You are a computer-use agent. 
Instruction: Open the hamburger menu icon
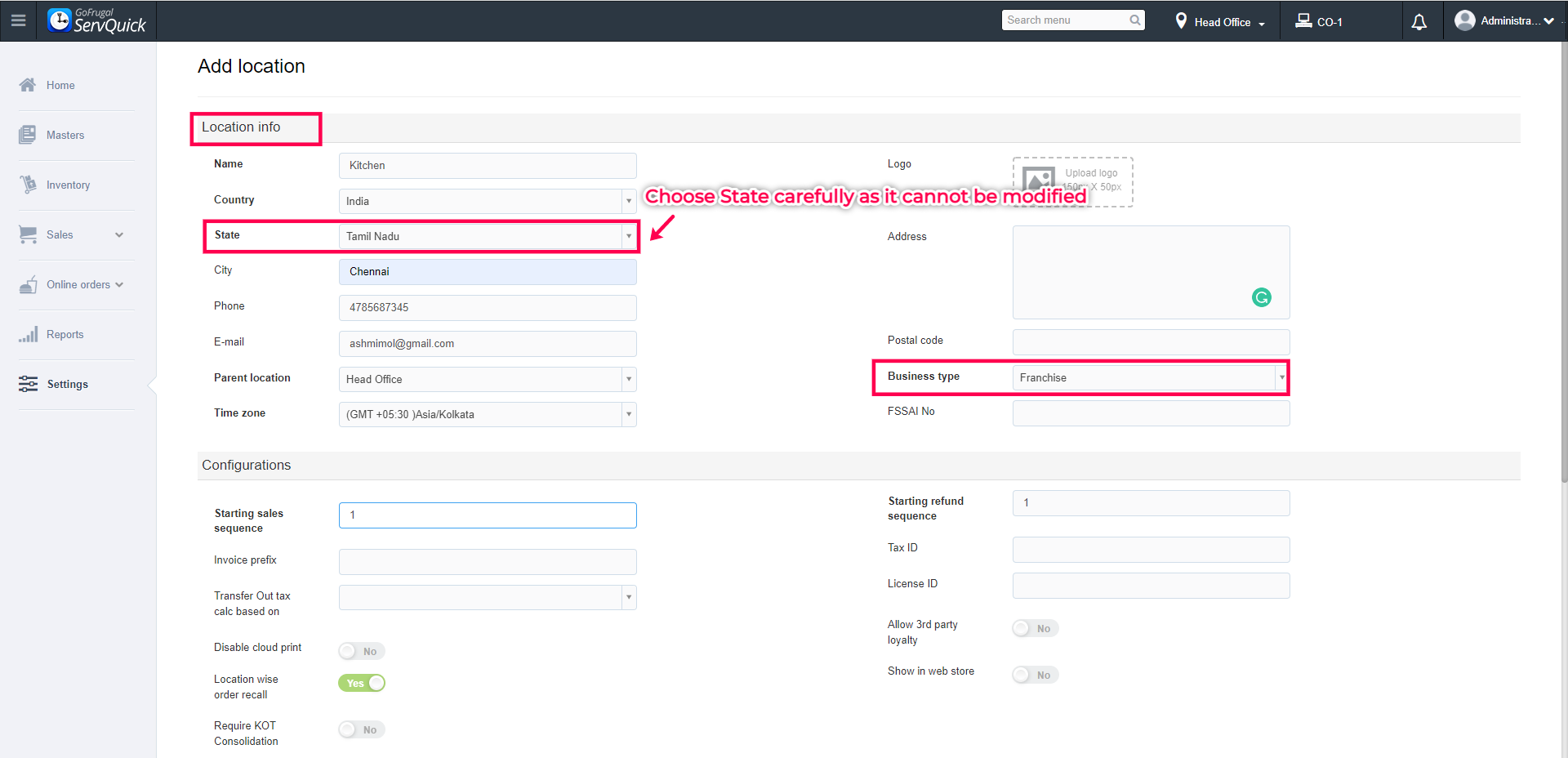pyautogui.click(x=18, y=20)
